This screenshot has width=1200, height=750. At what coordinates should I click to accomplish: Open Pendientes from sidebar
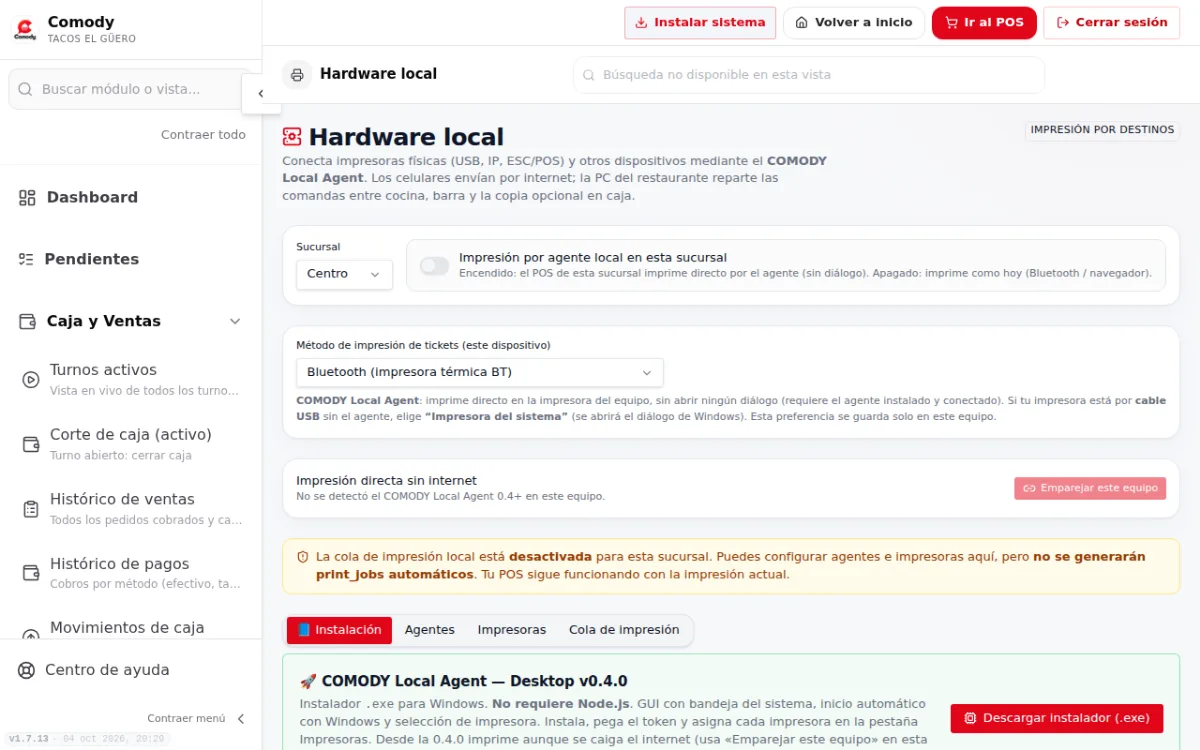coord(131,259)
